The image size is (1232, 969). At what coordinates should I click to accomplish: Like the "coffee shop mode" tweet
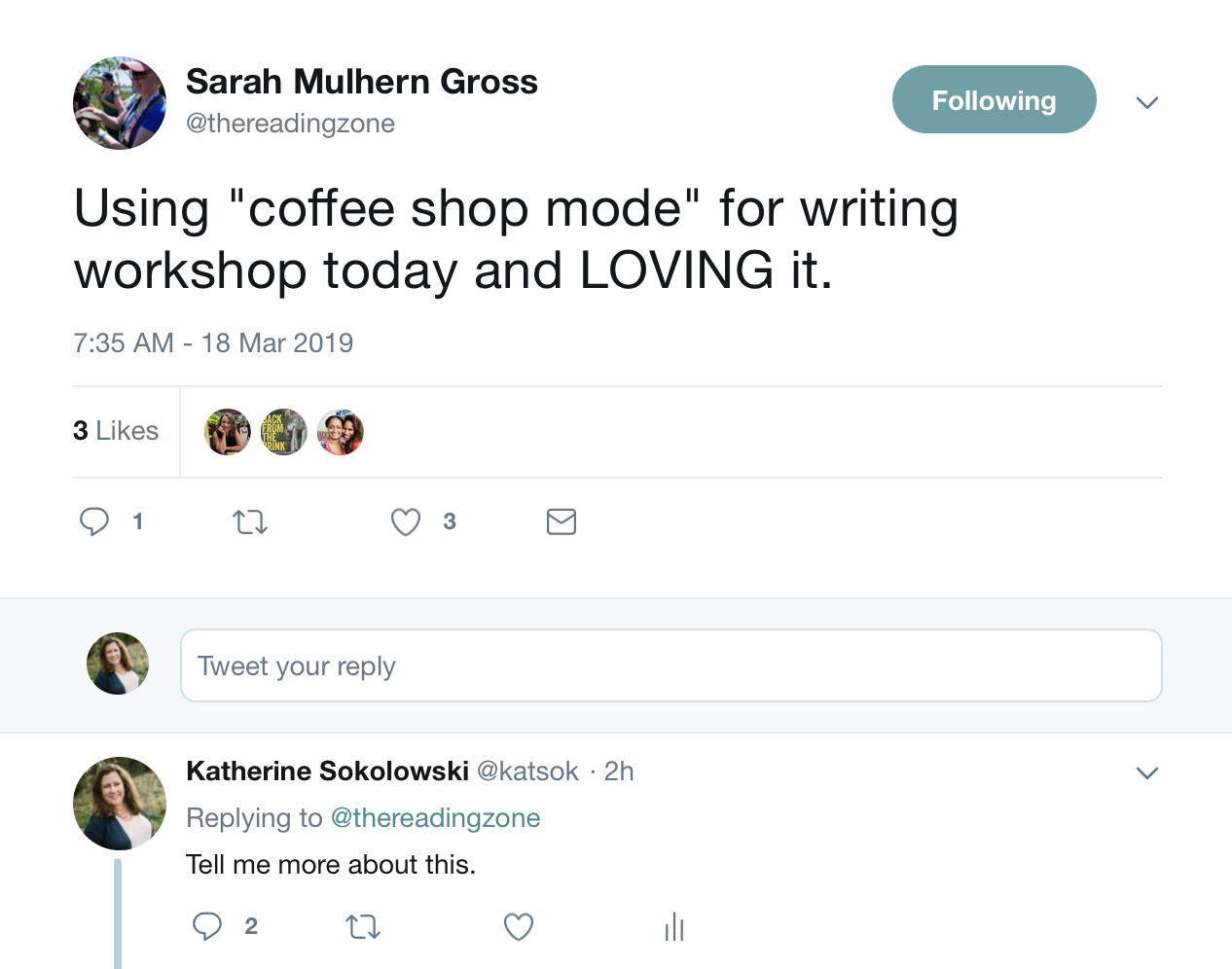pyautogui.click(x=406, y=522)
